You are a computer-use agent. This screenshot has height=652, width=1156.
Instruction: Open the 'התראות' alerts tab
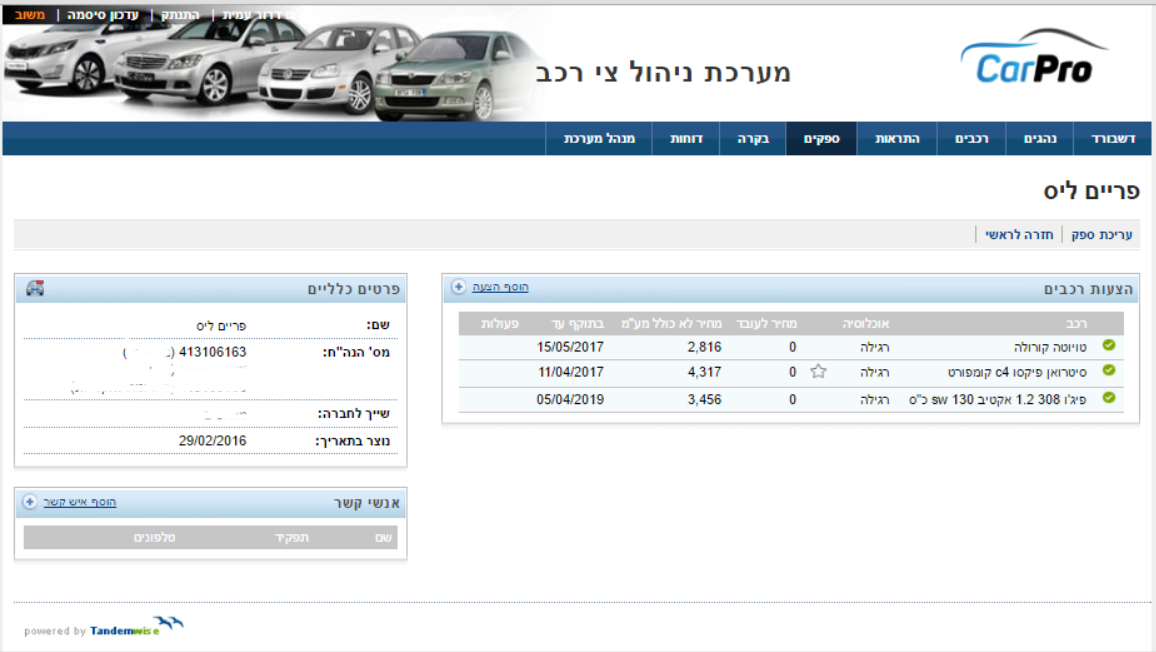pyautogui.click(x=897, y=139)
